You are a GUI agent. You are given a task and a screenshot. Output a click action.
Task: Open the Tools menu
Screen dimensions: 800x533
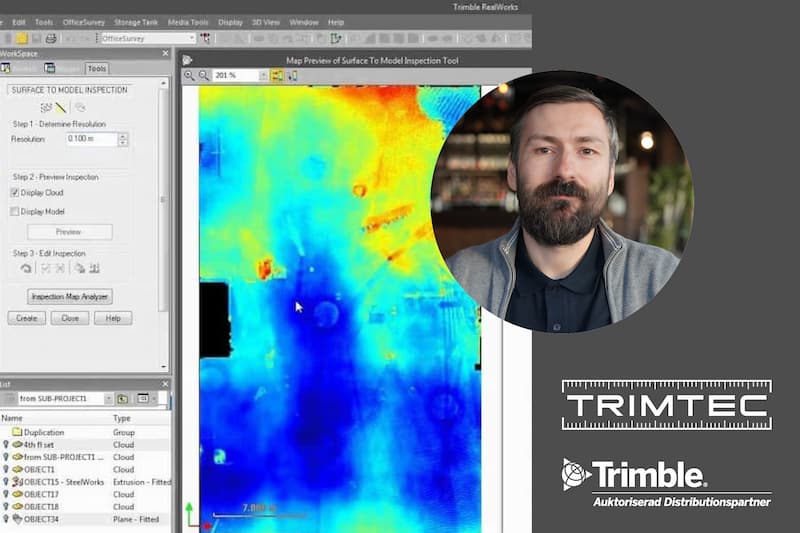click(44, 22)
